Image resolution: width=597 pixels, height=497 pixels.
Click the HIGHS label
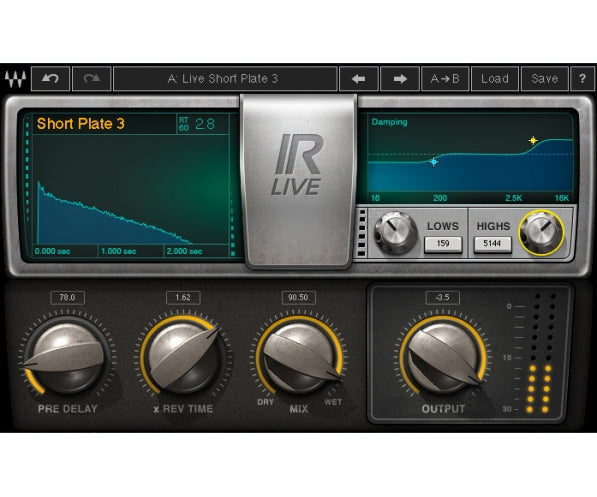(493, 226)
